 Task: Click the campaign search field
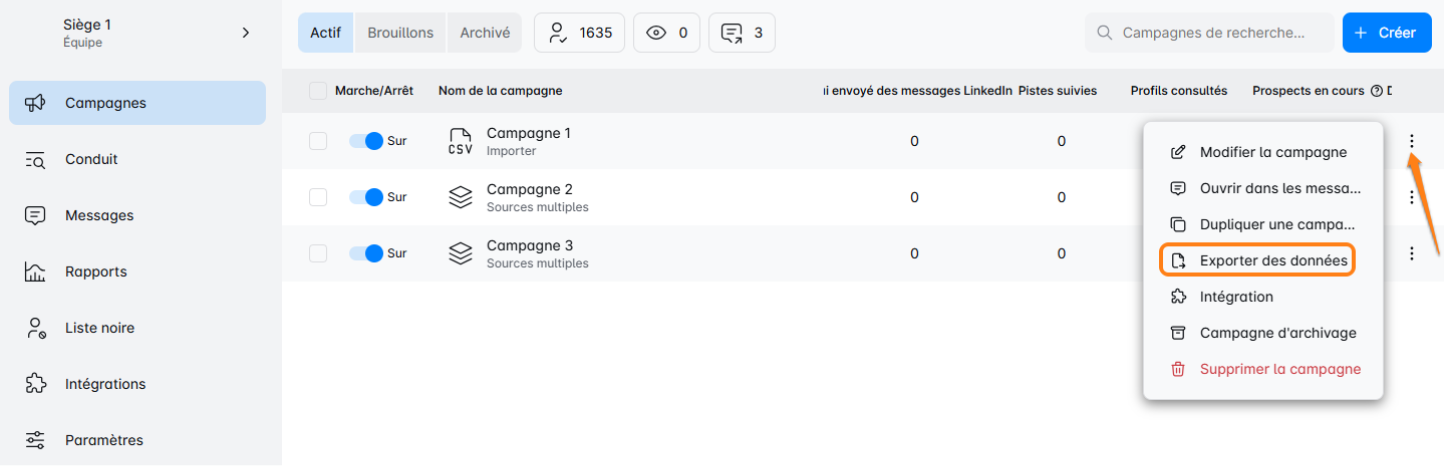(x=1212, y=33)
